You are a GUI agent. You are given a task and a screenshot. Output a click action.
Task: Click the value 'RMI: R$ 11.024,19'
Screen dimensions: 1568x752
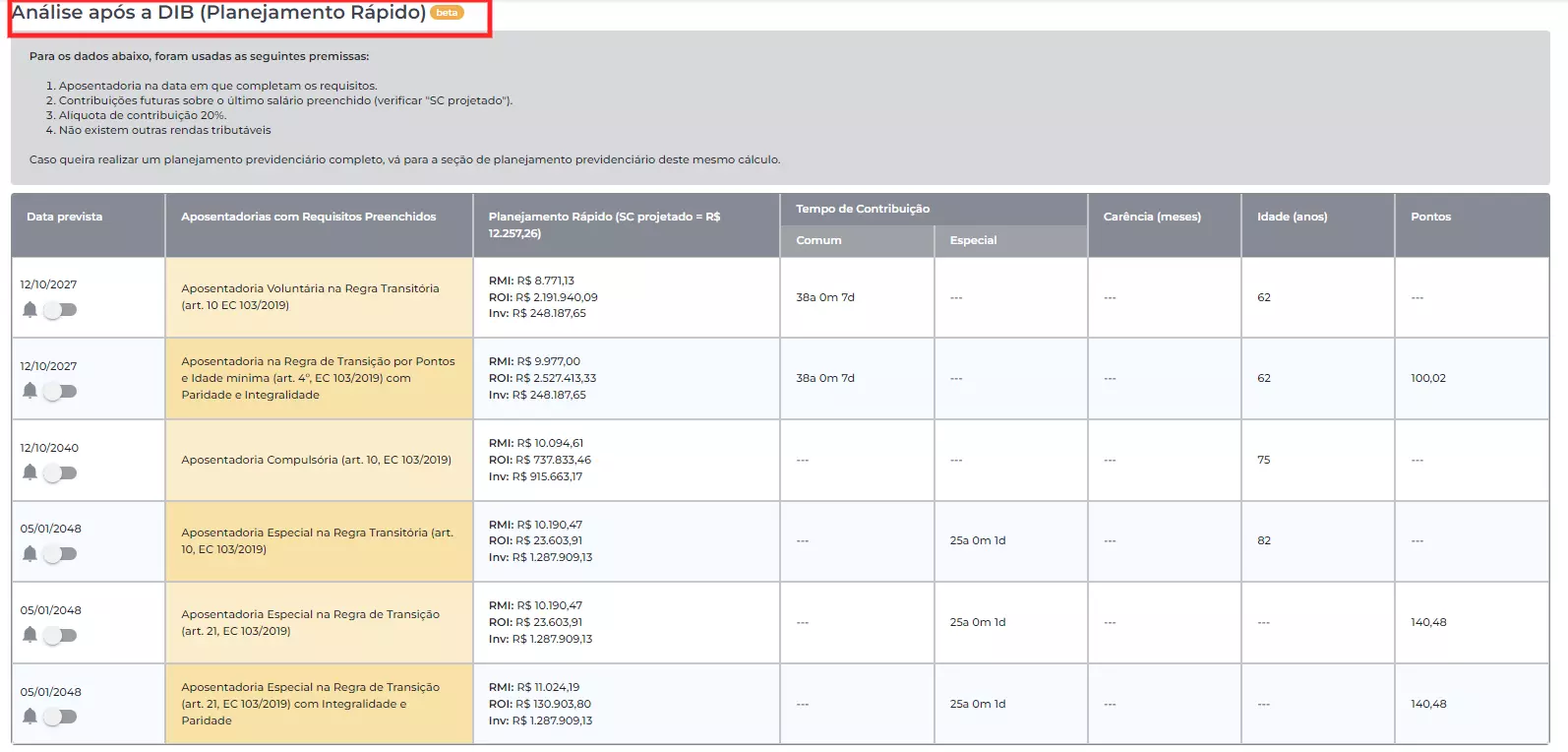tap(534, 687)
